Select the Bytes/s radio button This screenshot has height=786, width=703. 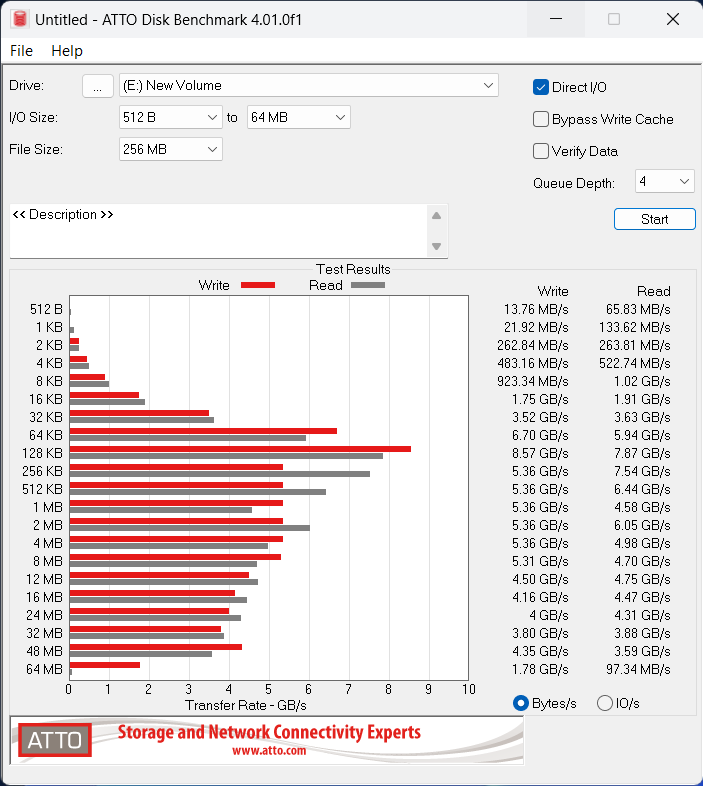tap(520, 703)
